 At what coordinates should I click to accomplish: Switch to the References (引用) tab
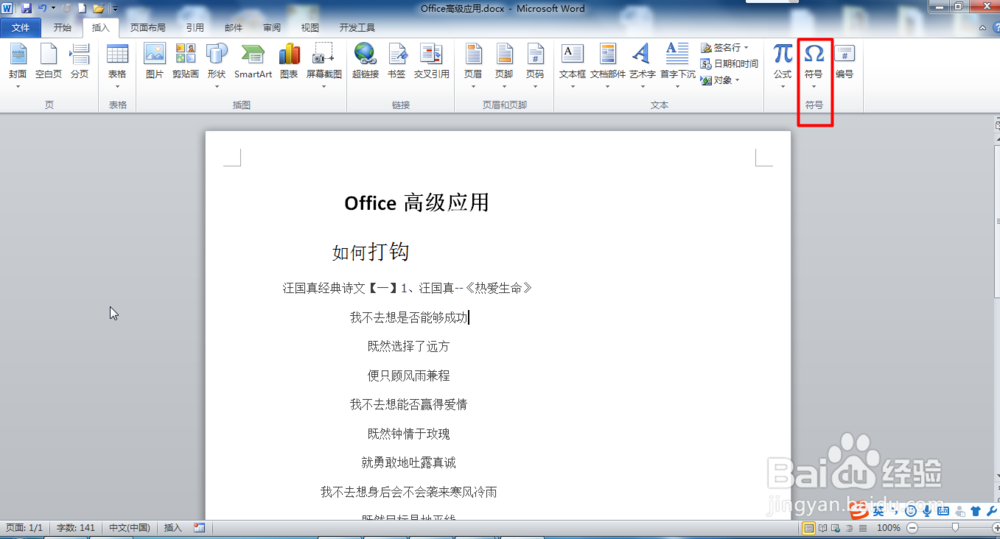[x=195, y=27]
